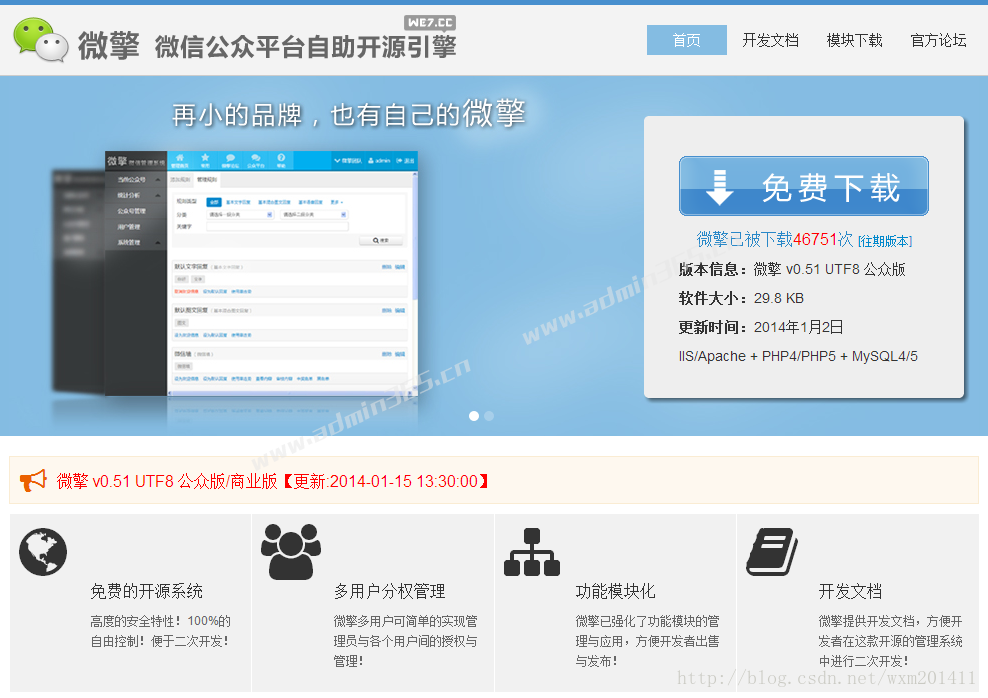Open the 开发文档 navigation menu item
Screen dimensions: 988x698
(770, 40)
